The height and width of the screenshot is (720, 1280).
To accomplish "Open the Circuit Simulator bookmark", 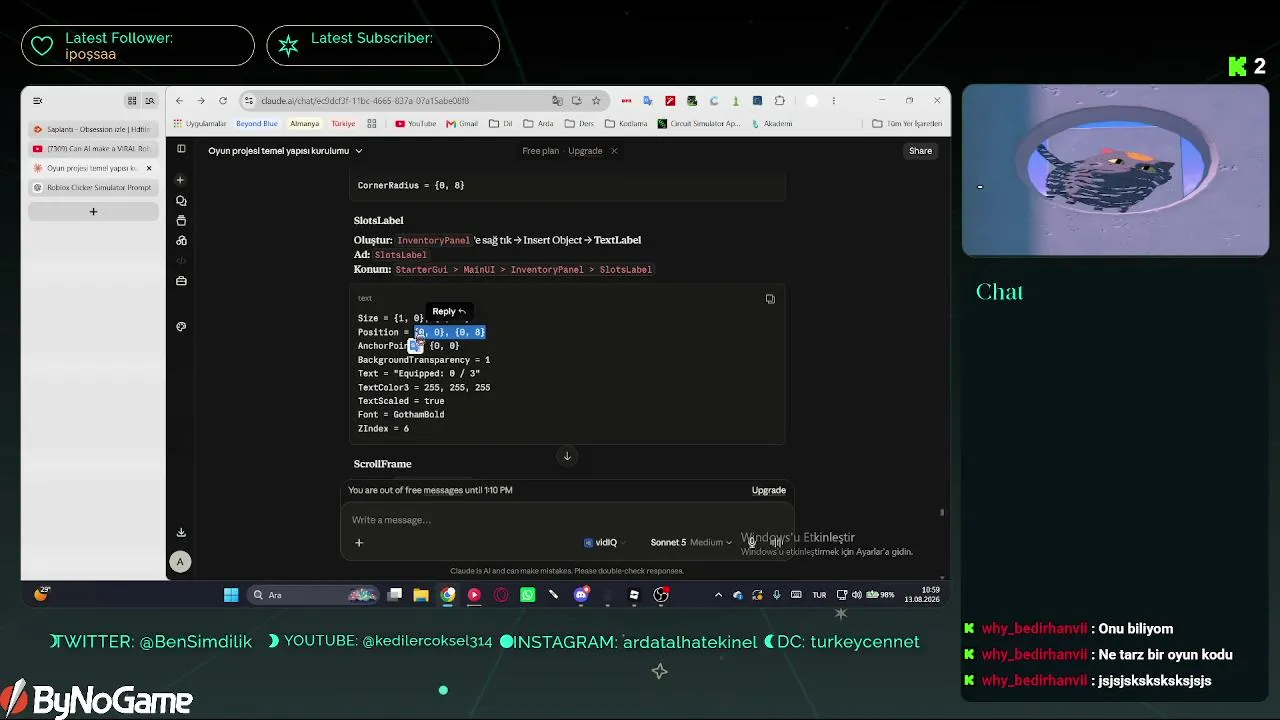I will pyautogui.click(x=699, y=124).
